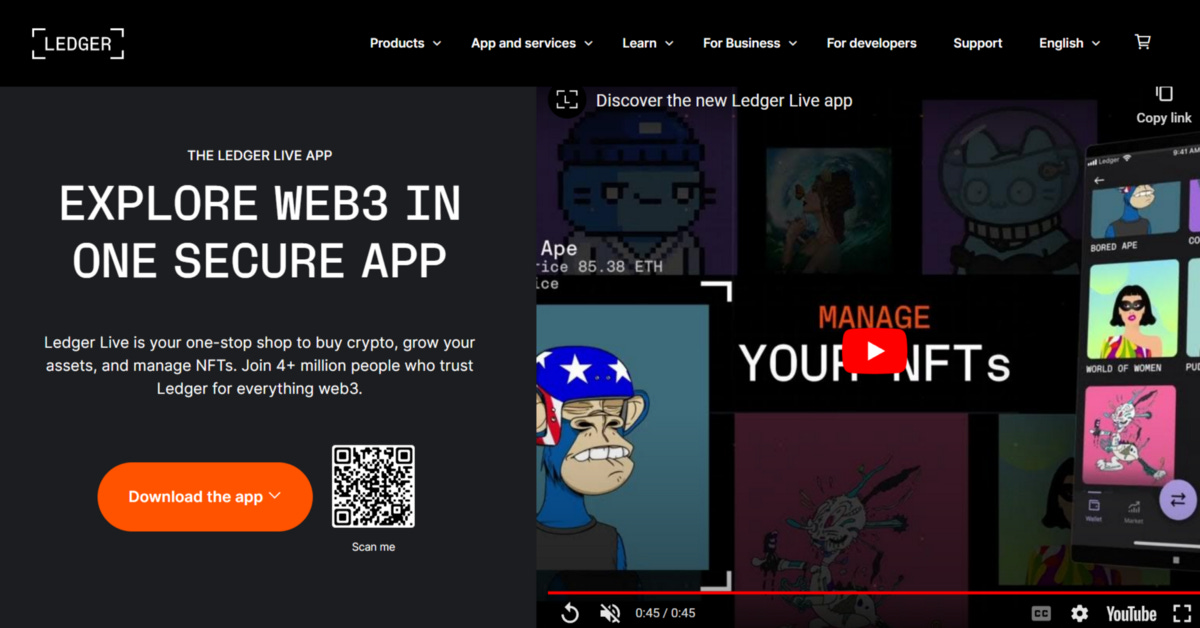This screenshot has height=628, width=1200.
Task: Open the video title 'Discover the new Ledger Live app'
Action: tap(724, 101)
